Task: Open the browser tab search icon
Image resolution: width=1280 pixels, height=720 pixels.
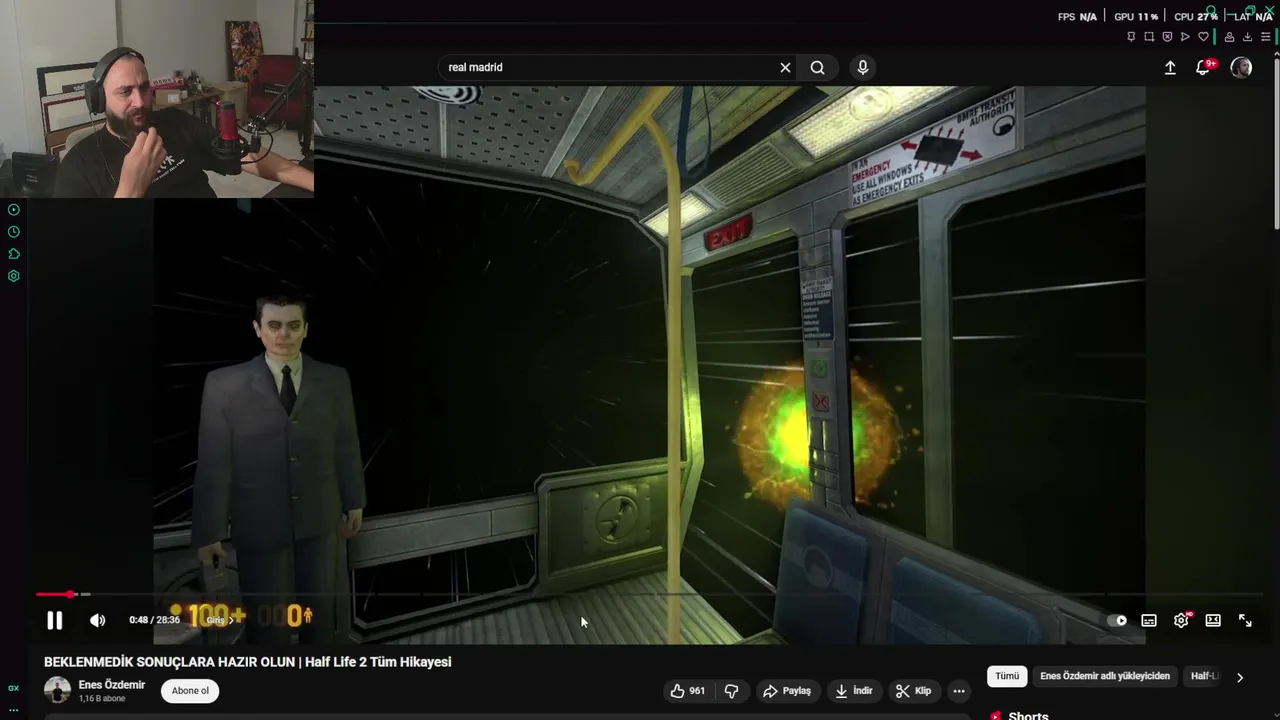Action: click(x=1210, y=12)
